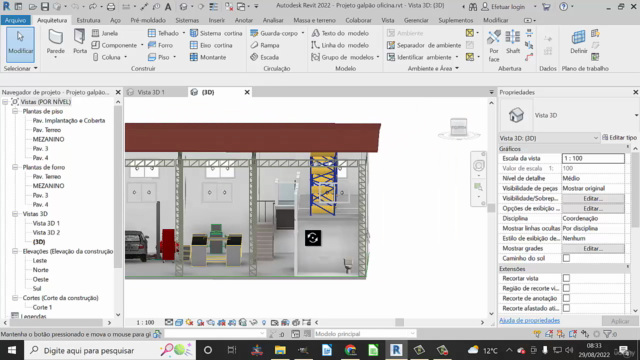The height and width of the screenshot is (360, 640).
Task: Open the Arquivo menu
Action: (x=16, y=20)
